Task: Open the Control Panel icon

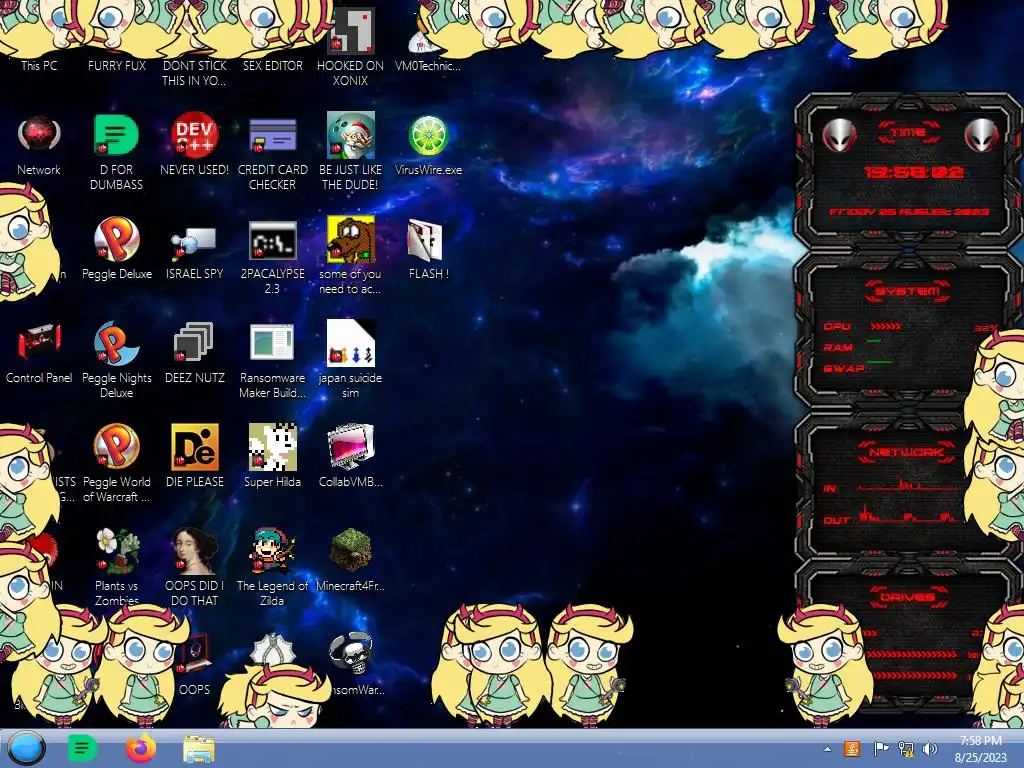Action: coord(39,343)
